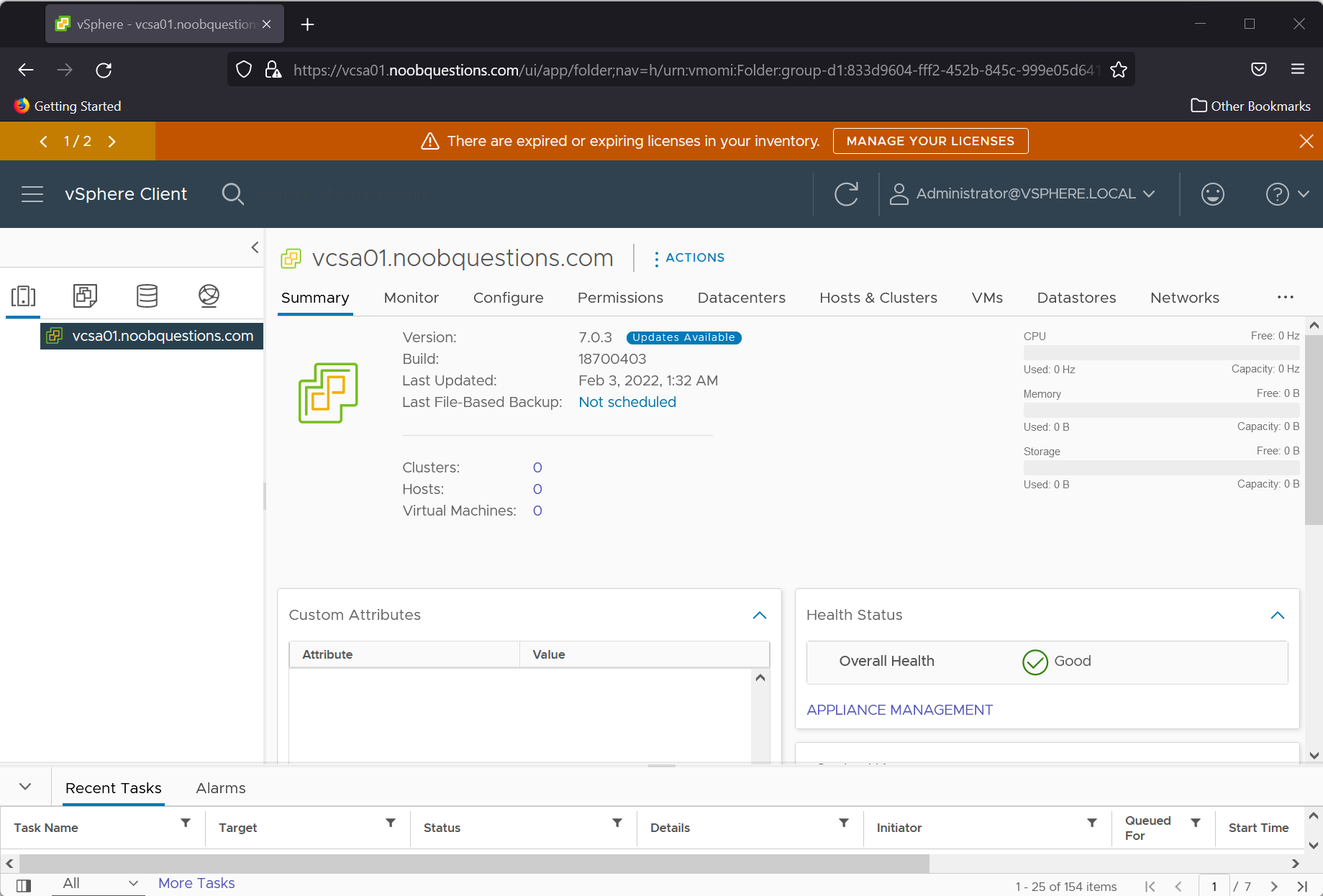Select the Storage inventory icon
1323x896 pixels.
147,296
